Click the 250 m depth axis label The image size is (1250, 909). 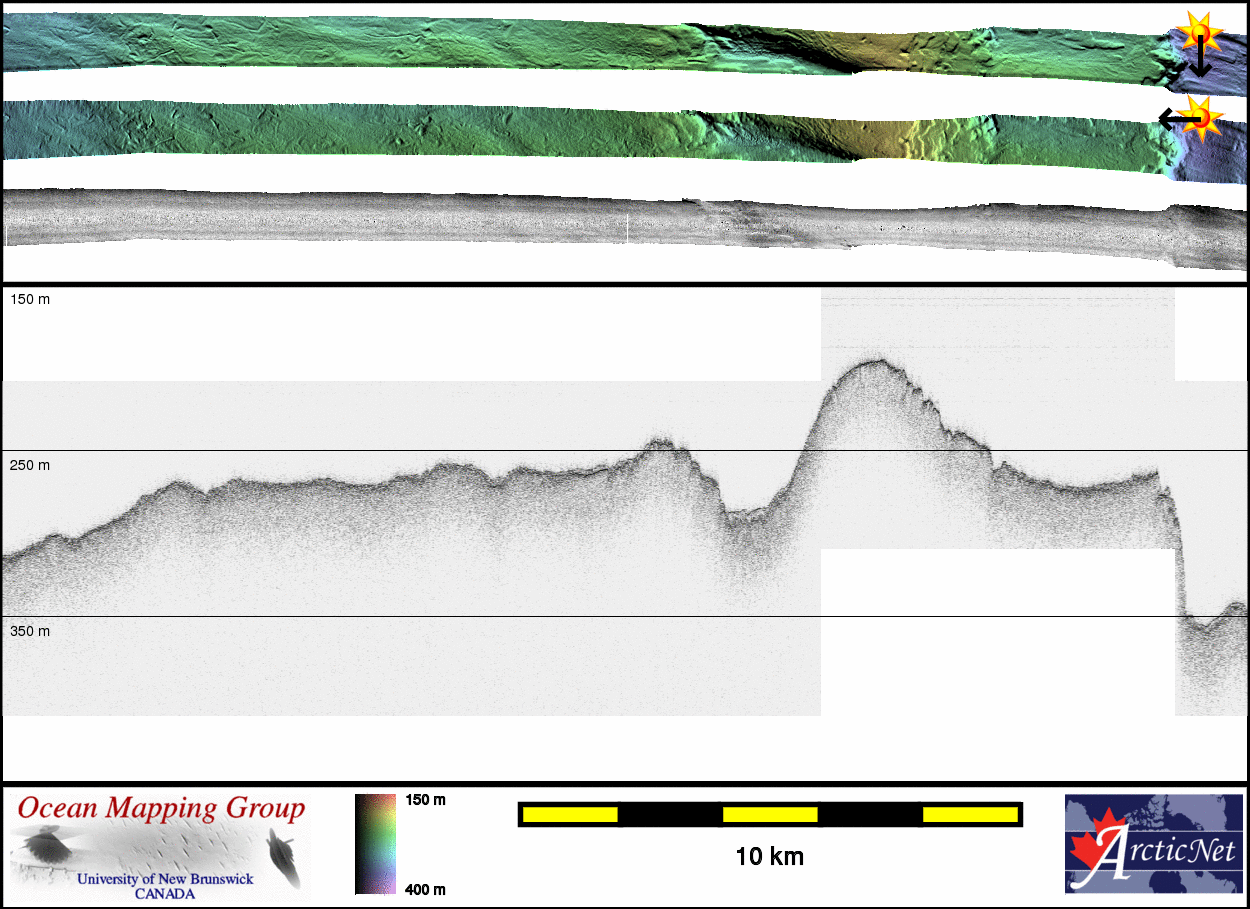30,465
